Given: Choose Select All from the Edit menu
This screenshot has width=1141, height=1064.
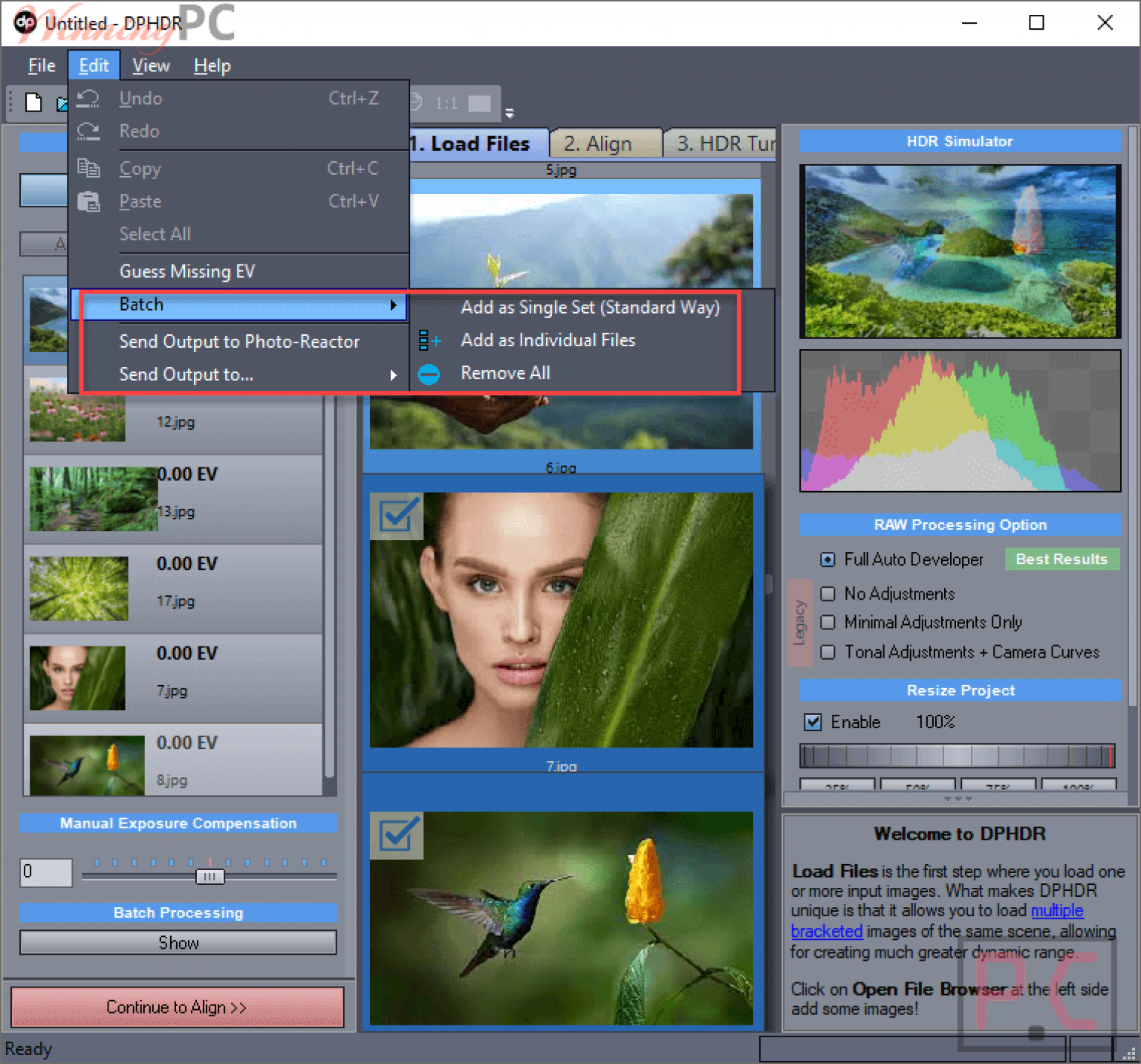Looking at the screenshot, I should (x=239, y=234).
